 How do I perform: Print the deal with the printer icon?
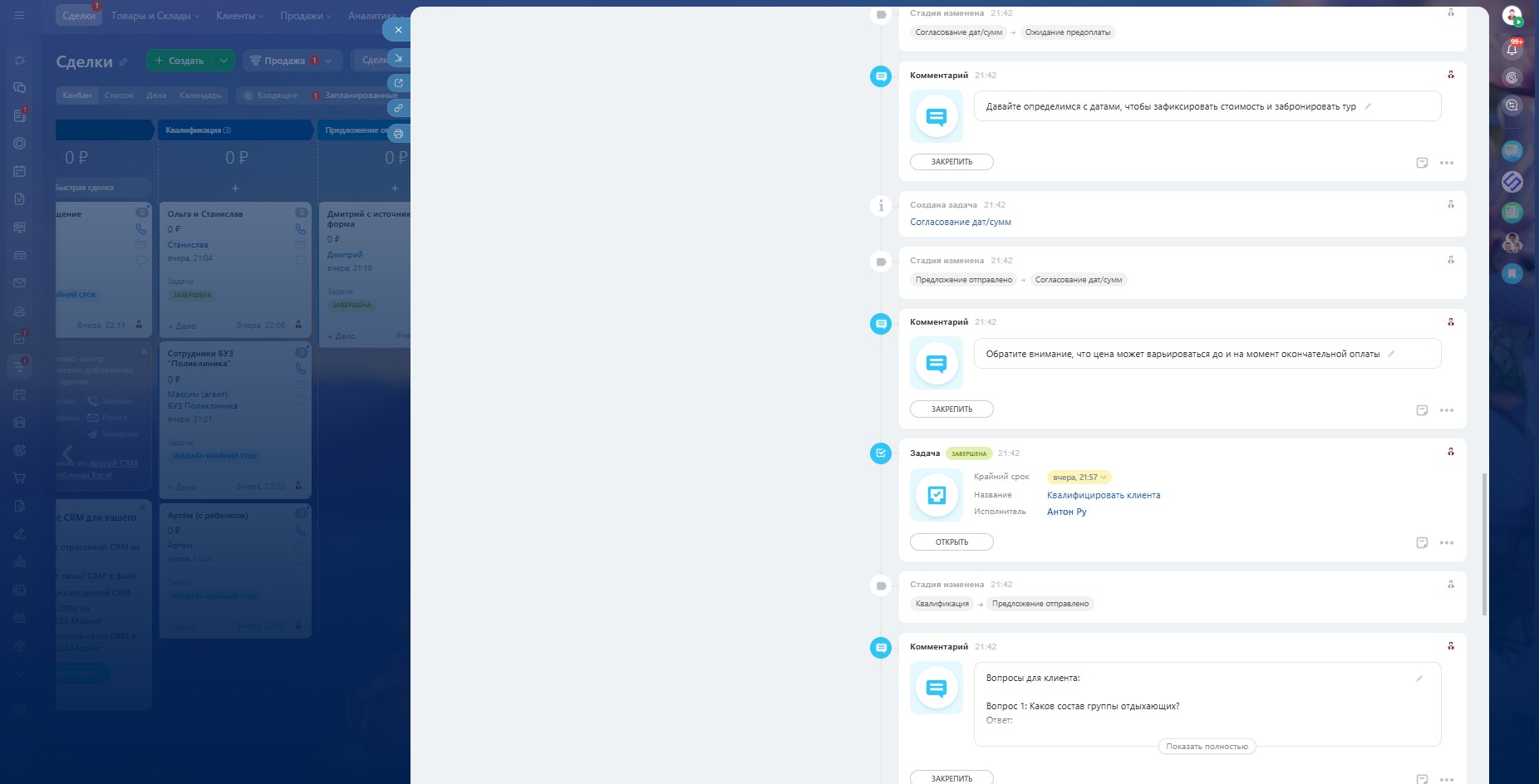tap(398, 133)
